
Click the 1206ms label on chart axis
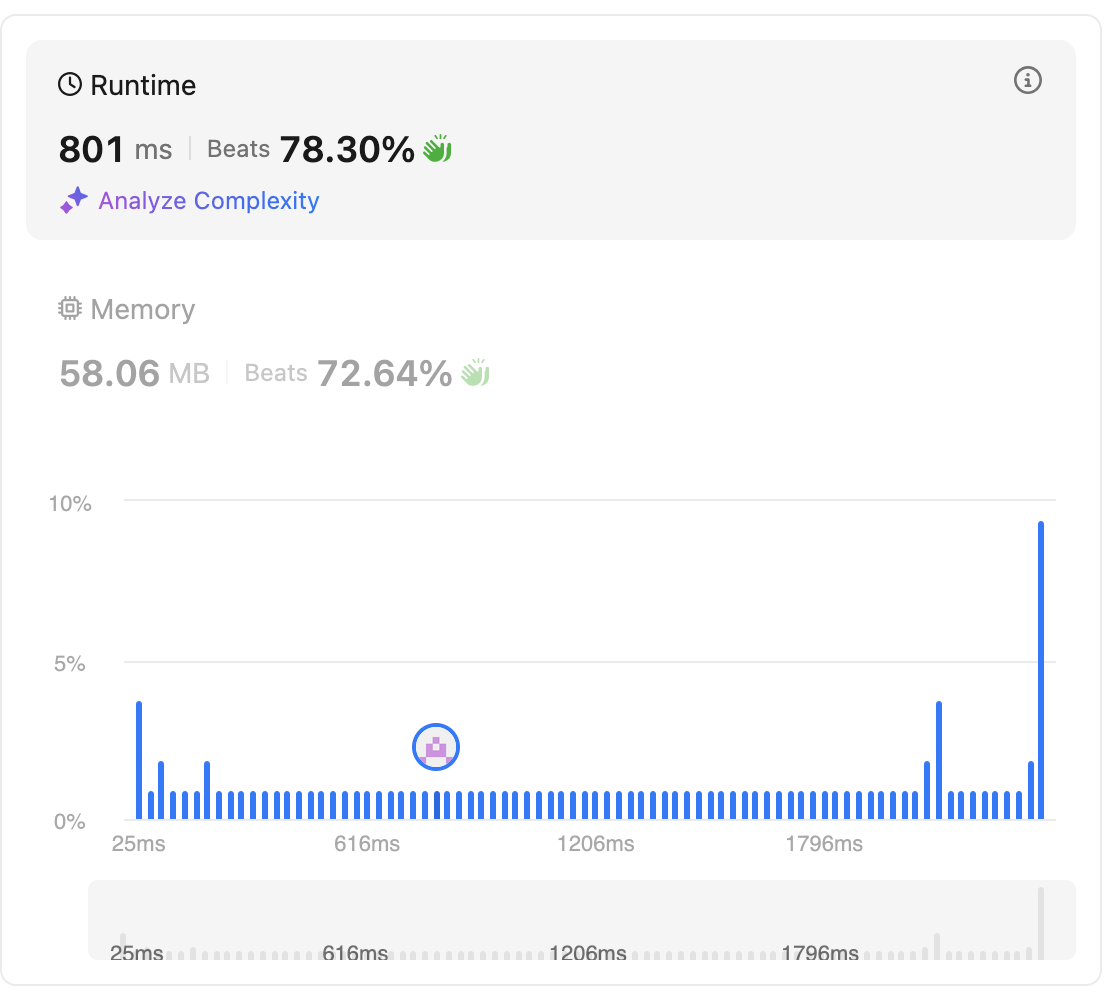tap(596, 844)
